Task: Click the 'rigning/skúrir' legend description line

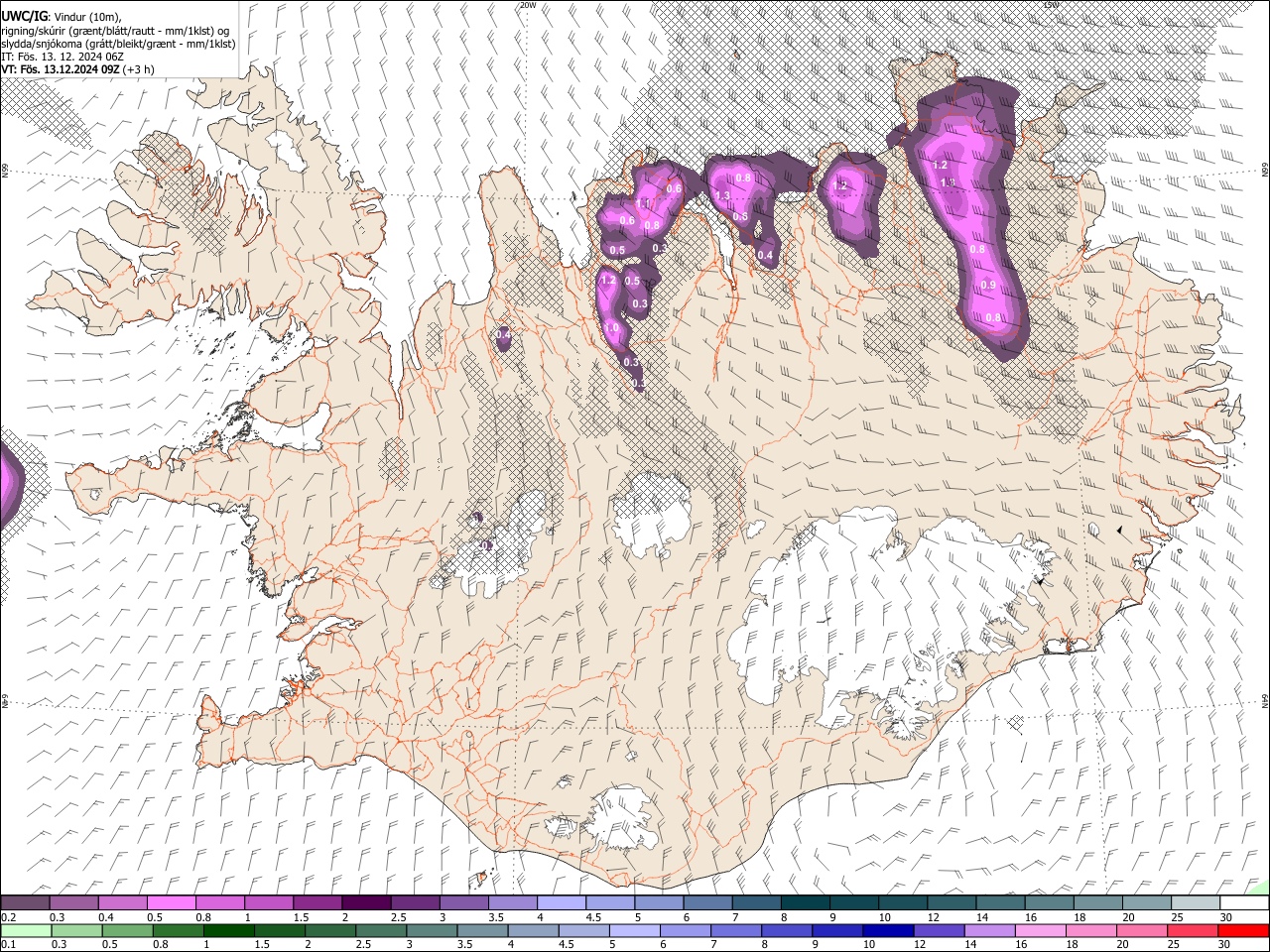Action: (115, 31)
